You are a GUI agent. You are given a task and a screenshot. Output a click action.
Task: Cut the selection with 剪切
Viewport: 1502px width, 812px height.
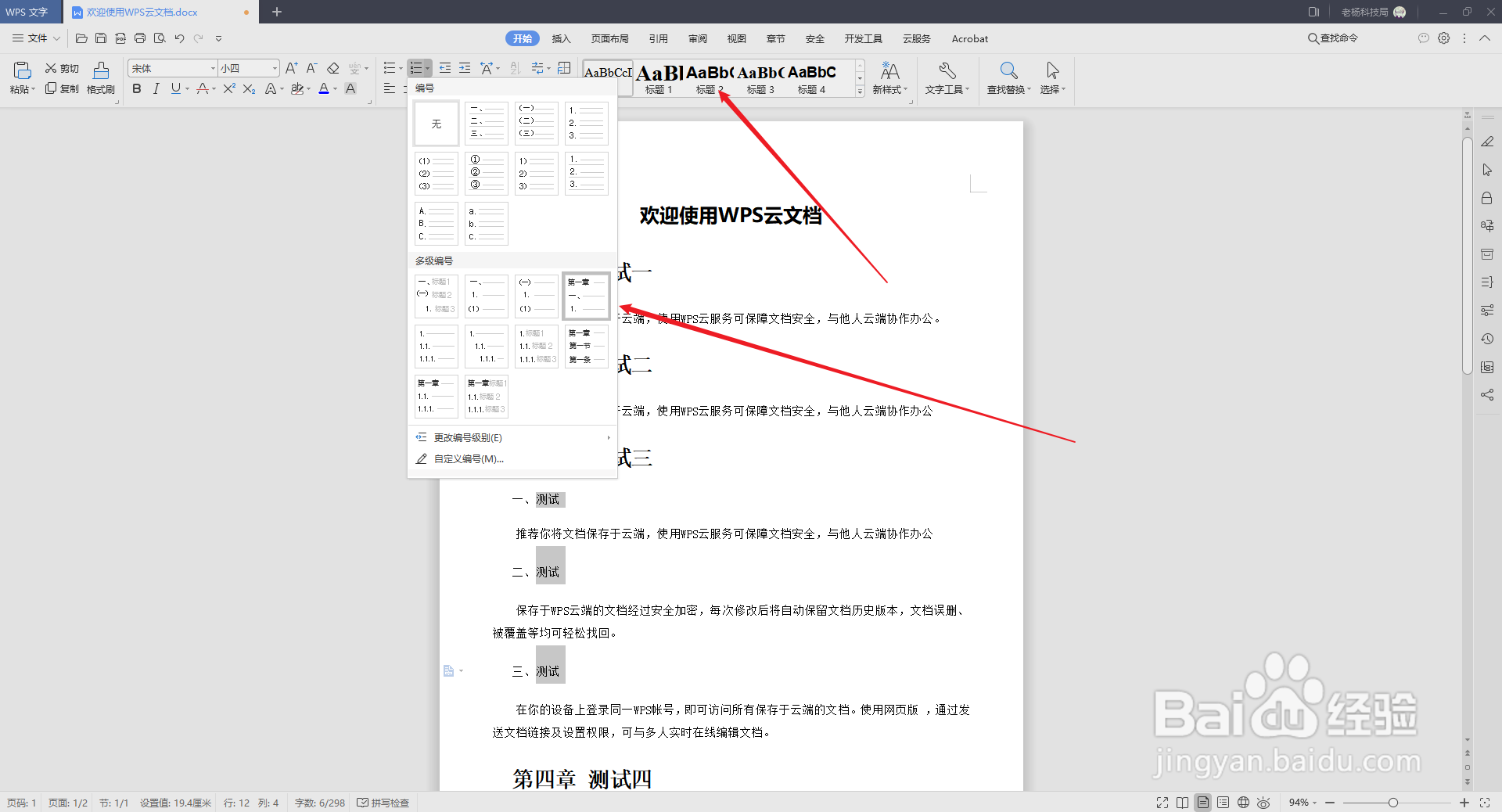(62, 69)
